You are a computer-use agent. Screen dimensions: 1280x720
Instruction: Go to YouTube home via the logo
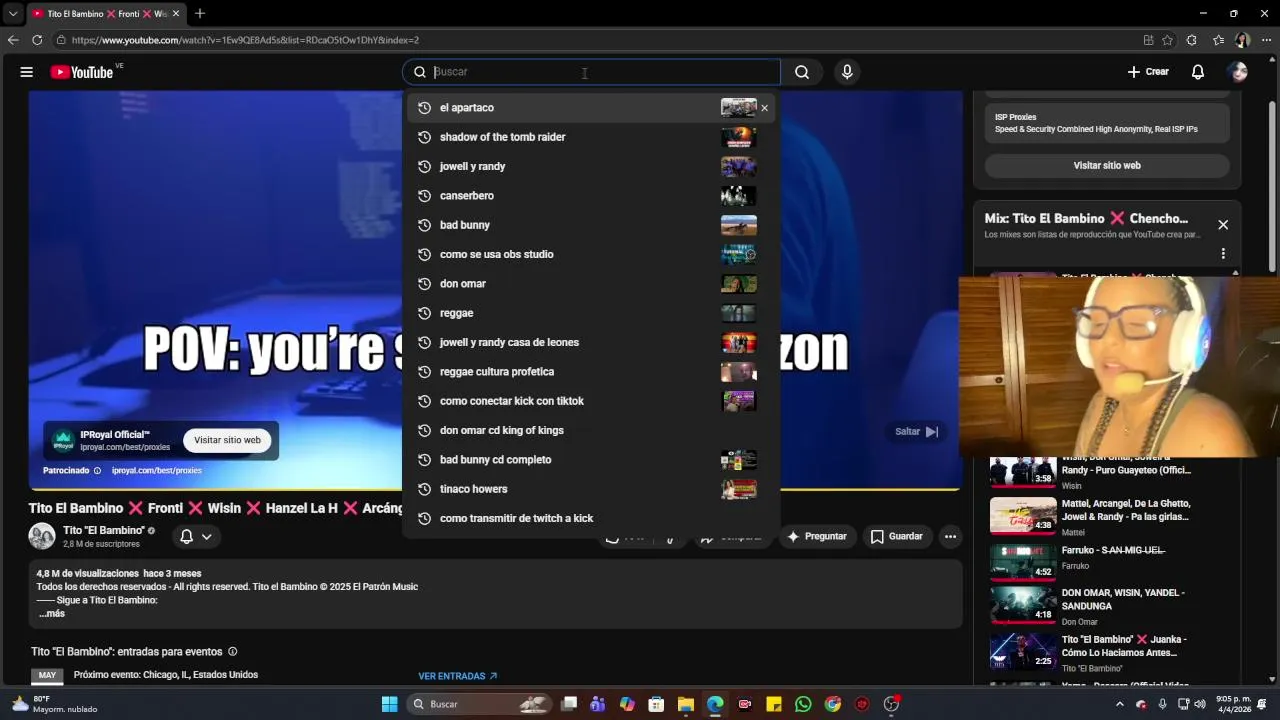click(x=82, y=72)
